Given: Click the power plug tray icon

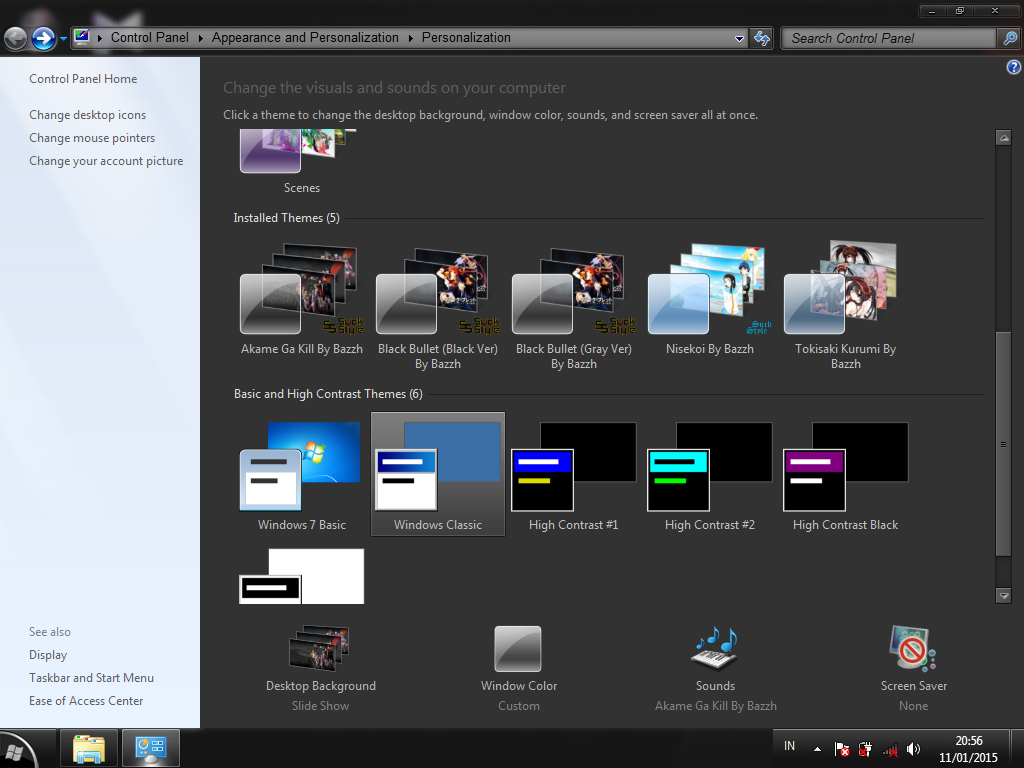Looking at the screenshot, I should [865, 749].
